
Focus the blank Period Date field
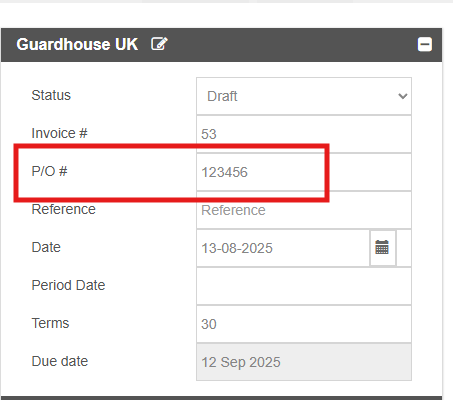[x=304, y=286]
